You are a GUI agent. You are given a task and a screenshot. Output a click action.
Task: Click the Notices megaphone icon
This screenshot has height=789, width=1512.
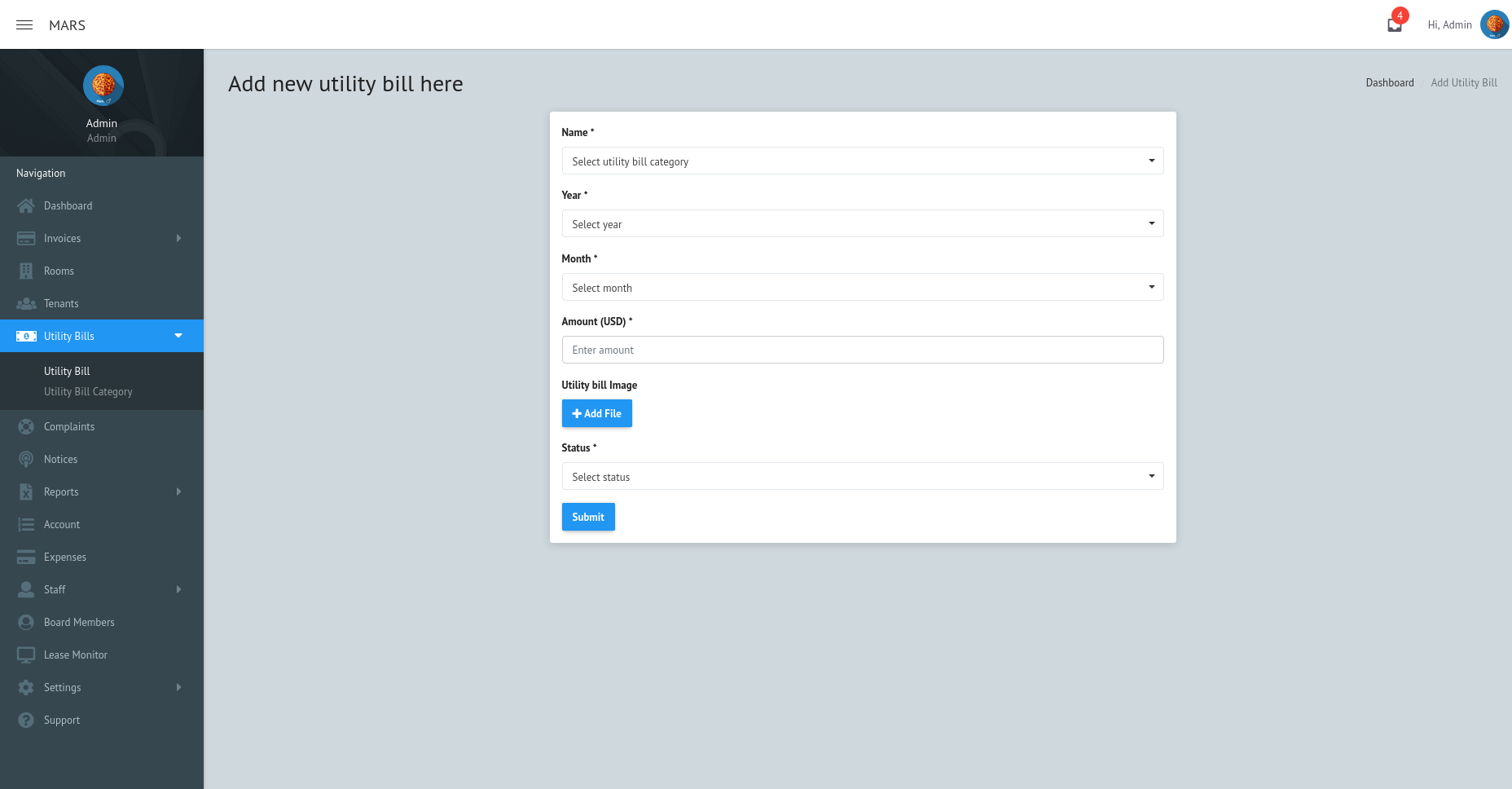click(26, 459)
